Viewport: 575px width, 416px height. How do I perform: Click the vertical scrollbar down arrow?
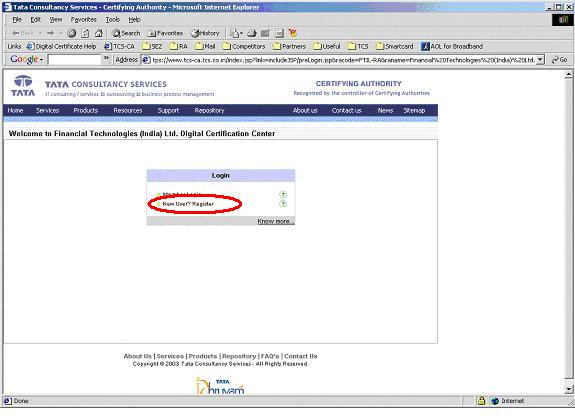tap(568, 389)
